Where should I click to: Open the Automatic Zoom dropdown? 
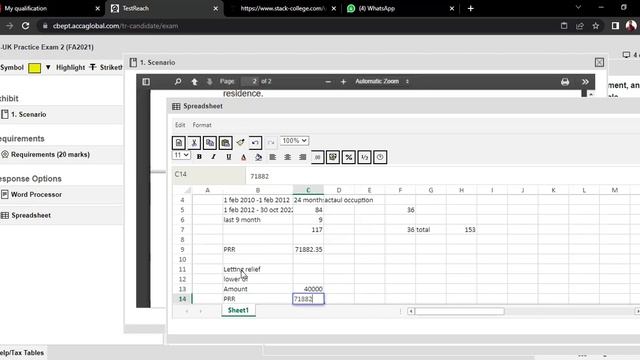coord(382,81)
